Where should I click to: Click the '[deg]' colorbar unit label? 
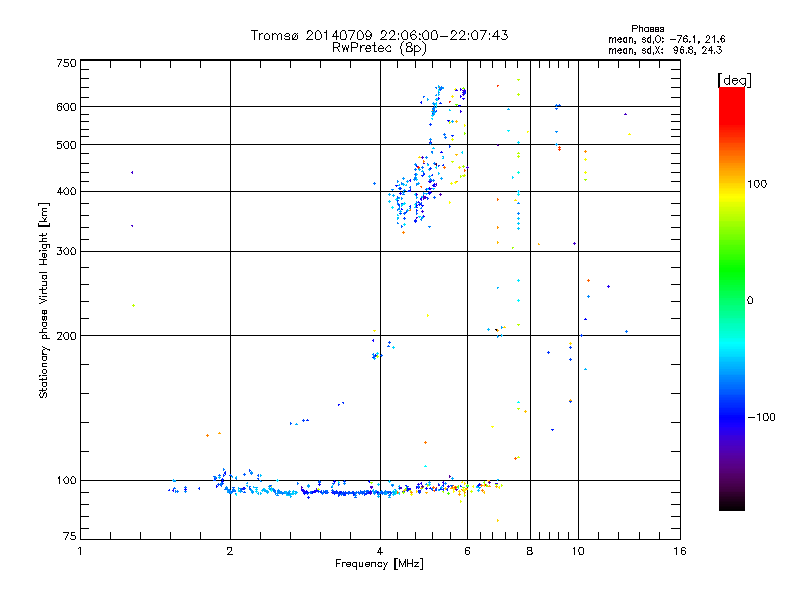(x=734, y=80)
